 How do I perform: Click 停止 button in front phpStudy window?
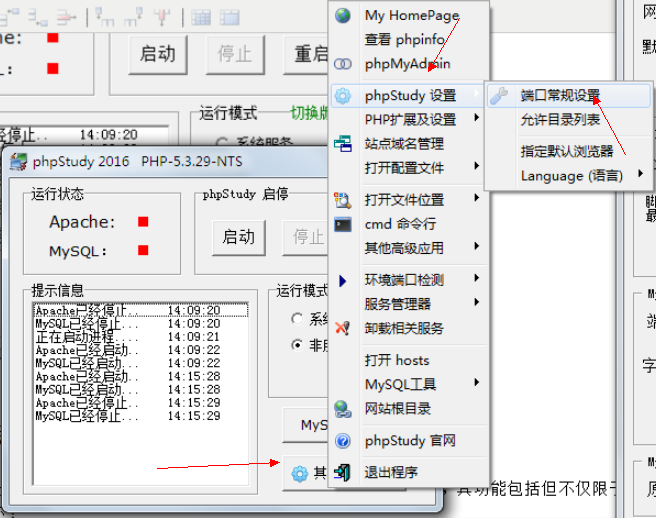[x=305, y=237]
